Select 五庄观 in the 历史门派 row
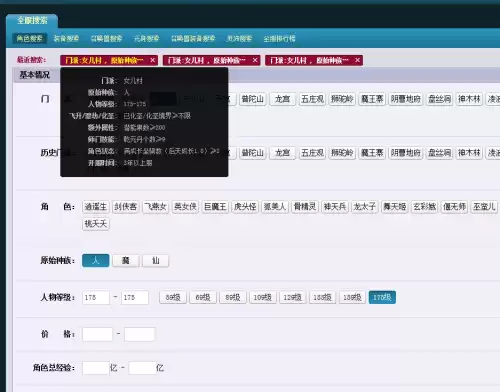 pos(312,153)
